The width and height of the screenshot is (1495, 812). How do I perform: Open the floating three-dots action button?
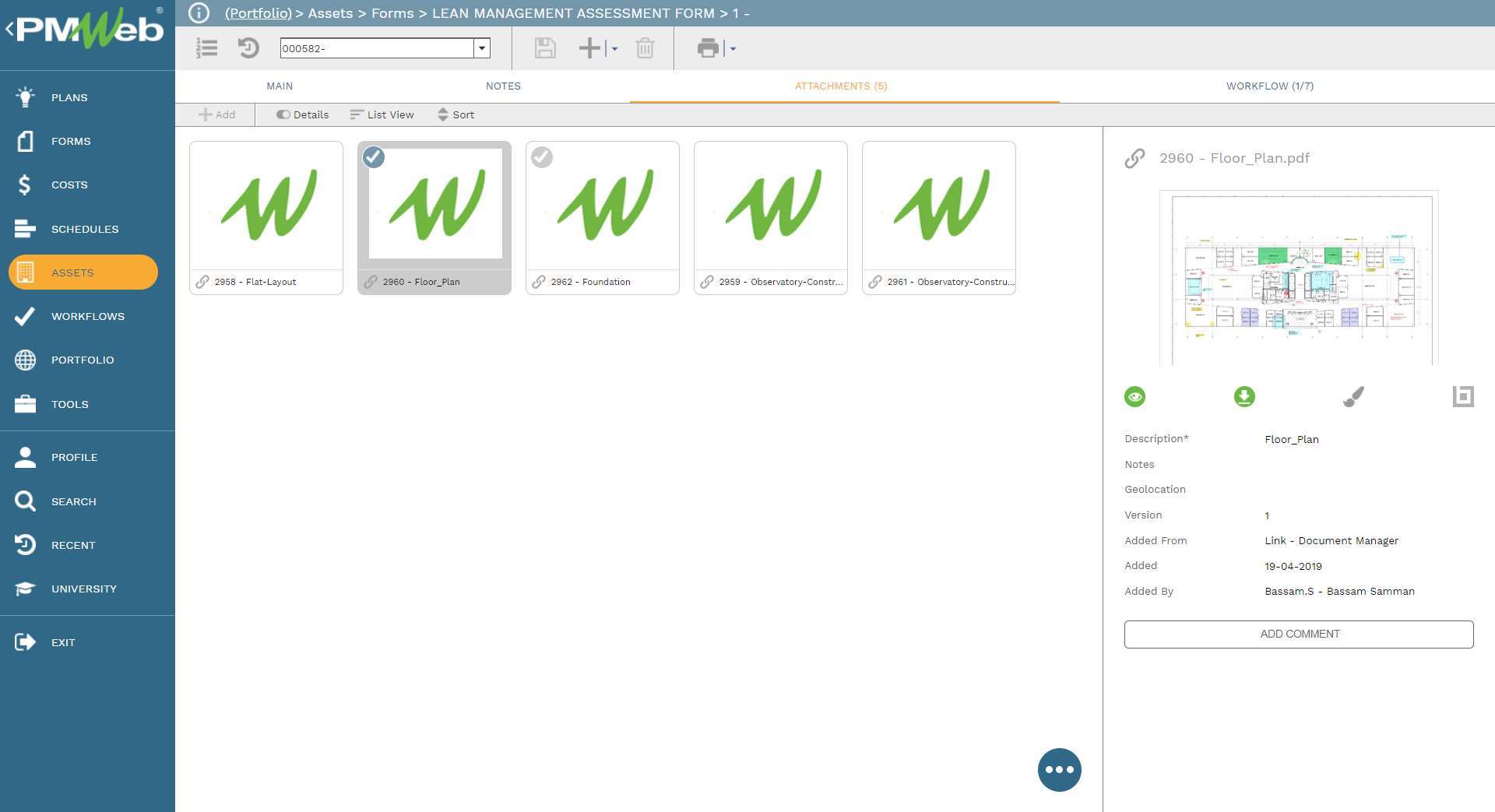tap(1059, 770)
